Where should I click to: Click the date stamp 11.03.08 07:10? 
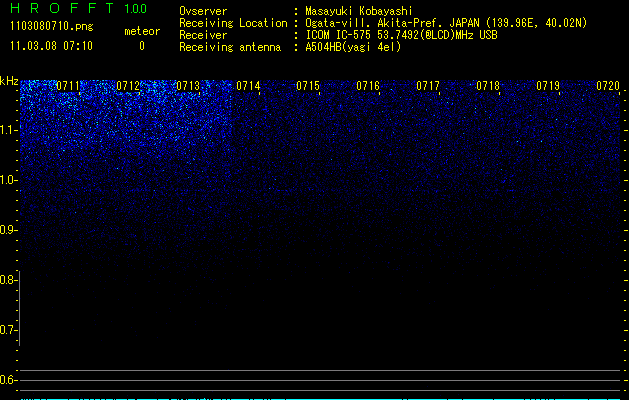[51, 46]
